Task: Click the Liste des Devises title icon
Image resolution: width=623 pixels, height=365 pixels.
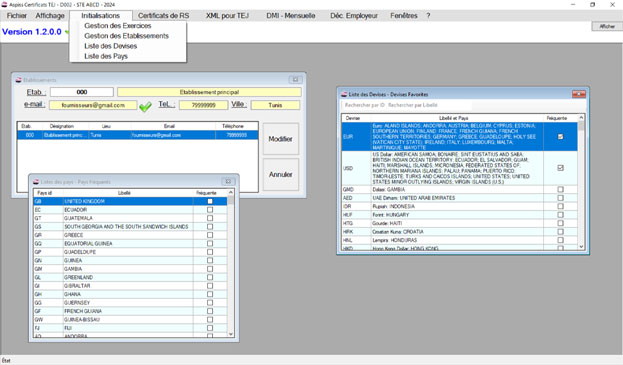Action: point(344,95)
